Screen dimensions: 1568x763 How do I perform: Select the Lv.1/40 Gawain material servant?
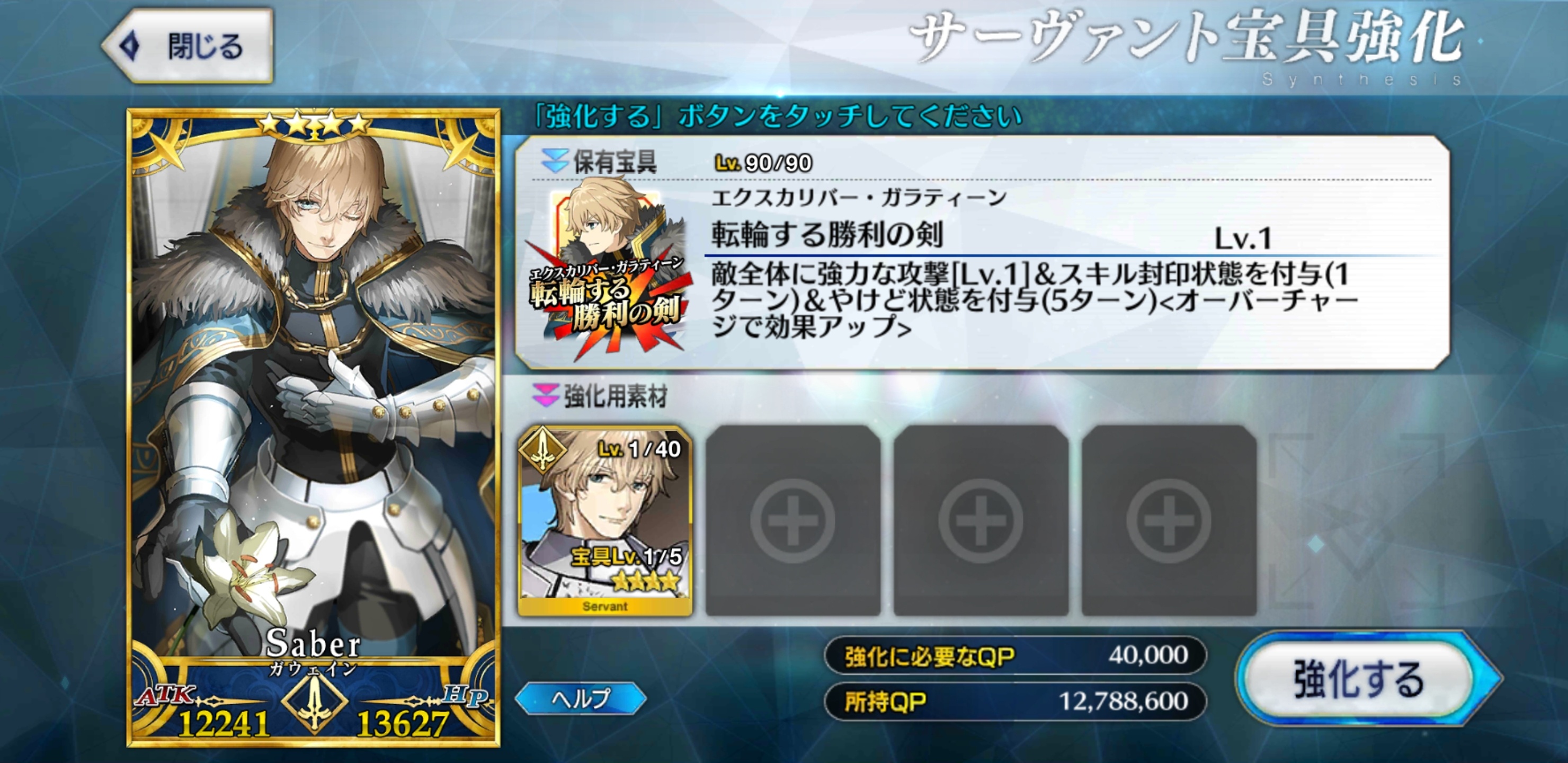(x=605, y=521)
